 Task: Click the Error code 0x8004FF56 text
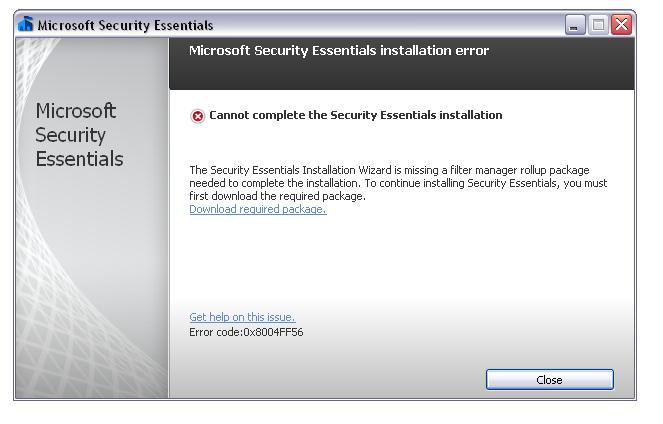click(246, 332)
